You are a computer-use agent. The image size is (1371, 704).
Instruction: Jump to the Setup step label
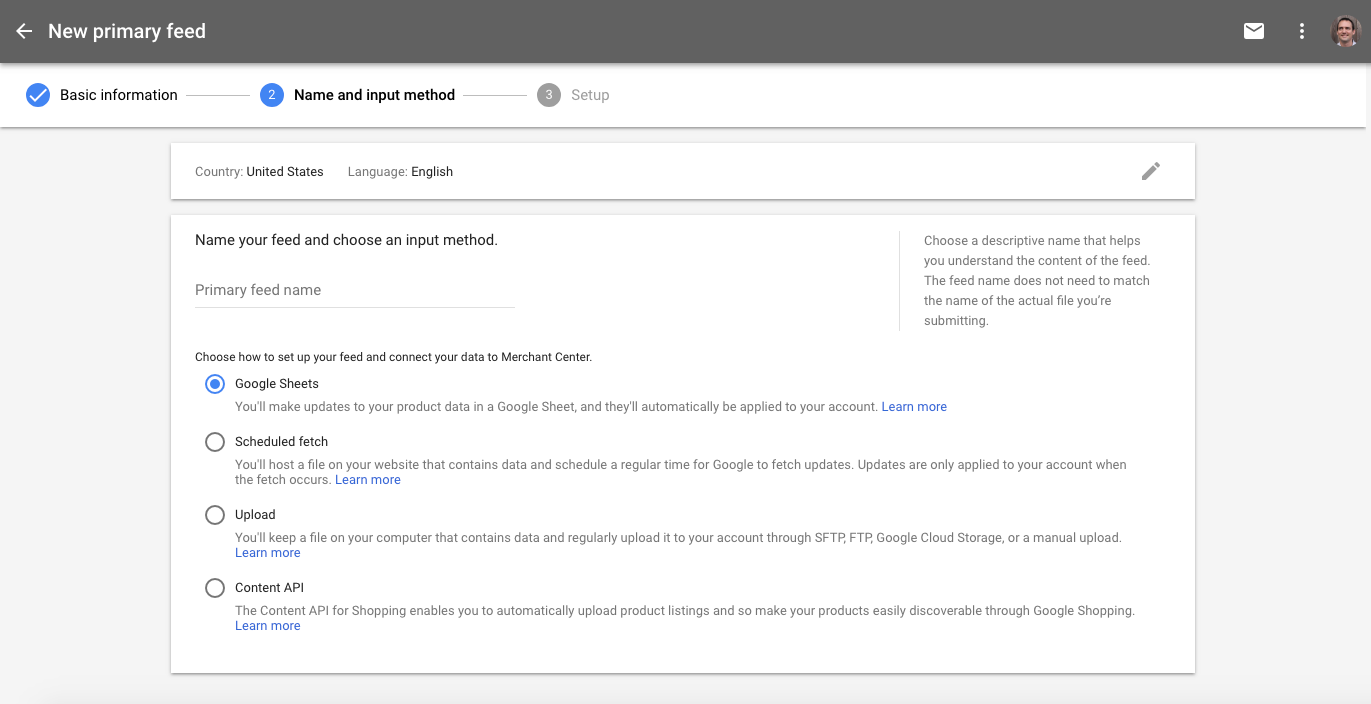pos(590,95)
